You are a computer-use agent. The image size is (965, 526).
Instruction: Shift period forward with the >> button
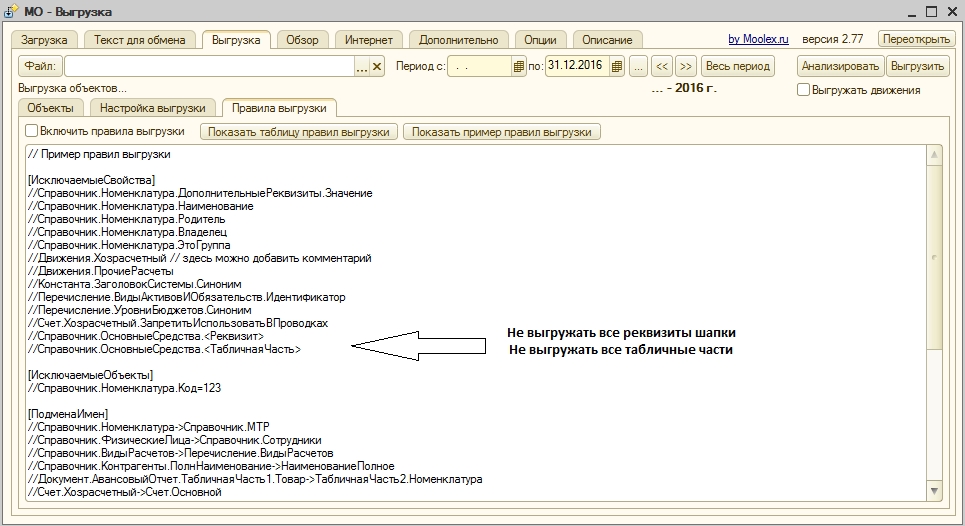click(686, 66)
